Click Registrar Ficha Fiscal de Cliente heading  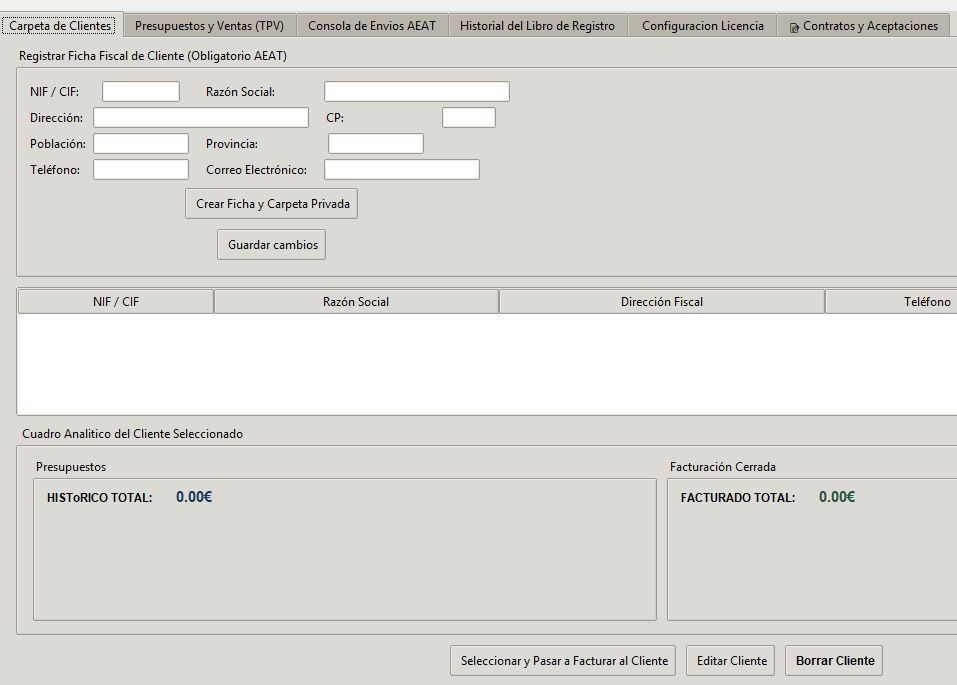pos(153,56)
